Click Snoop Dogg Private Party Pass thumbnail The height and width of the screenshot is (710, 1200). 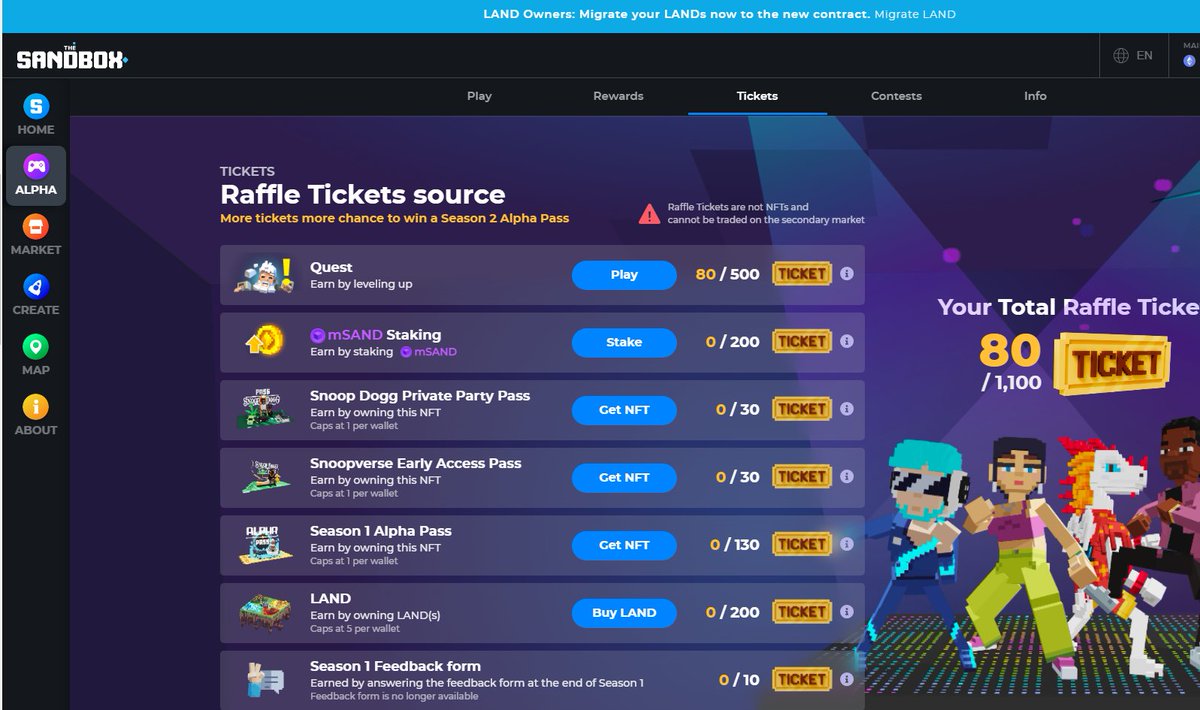tap(264, 410)
